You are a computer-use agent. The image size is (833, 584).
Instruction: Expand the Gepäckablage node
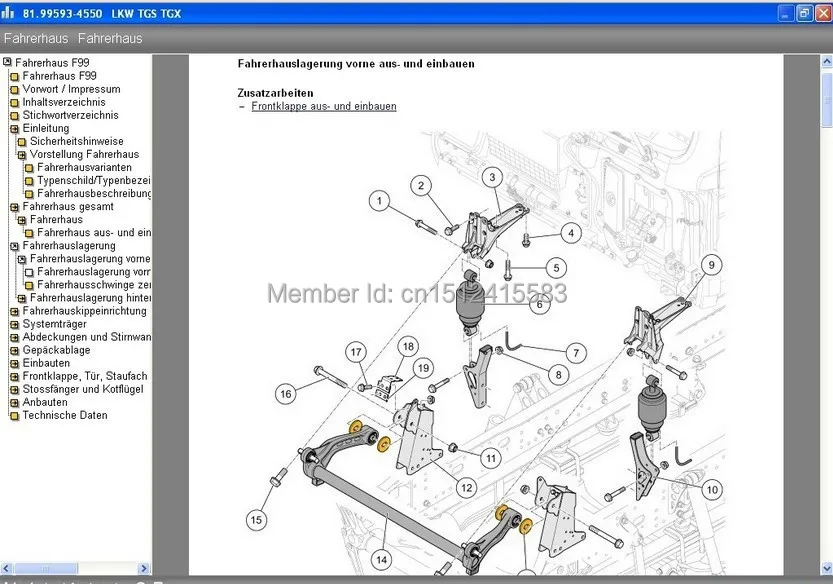(14, 350)
